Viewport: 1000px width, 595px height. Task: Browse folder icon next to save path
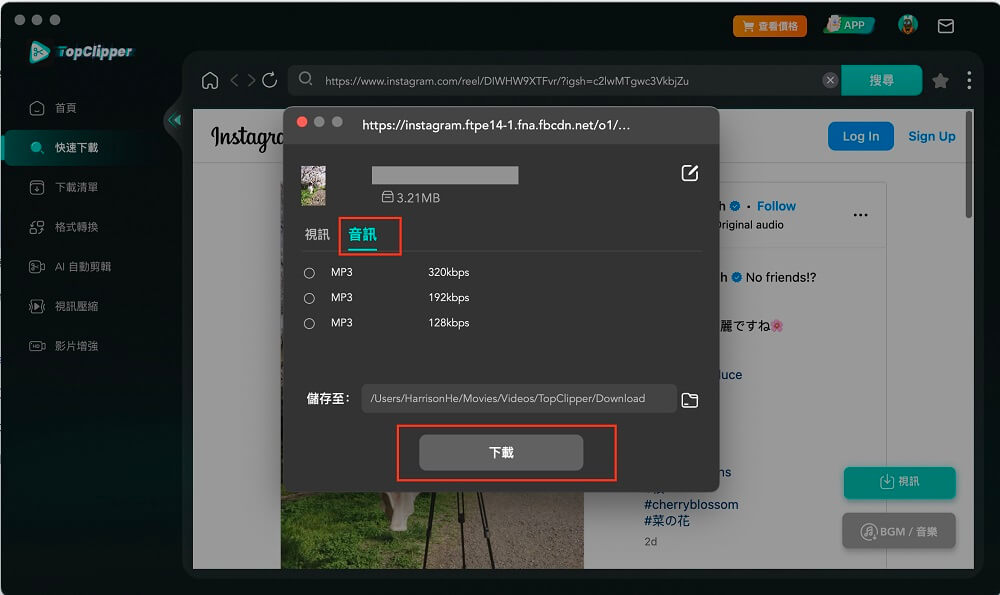[689, 400]
